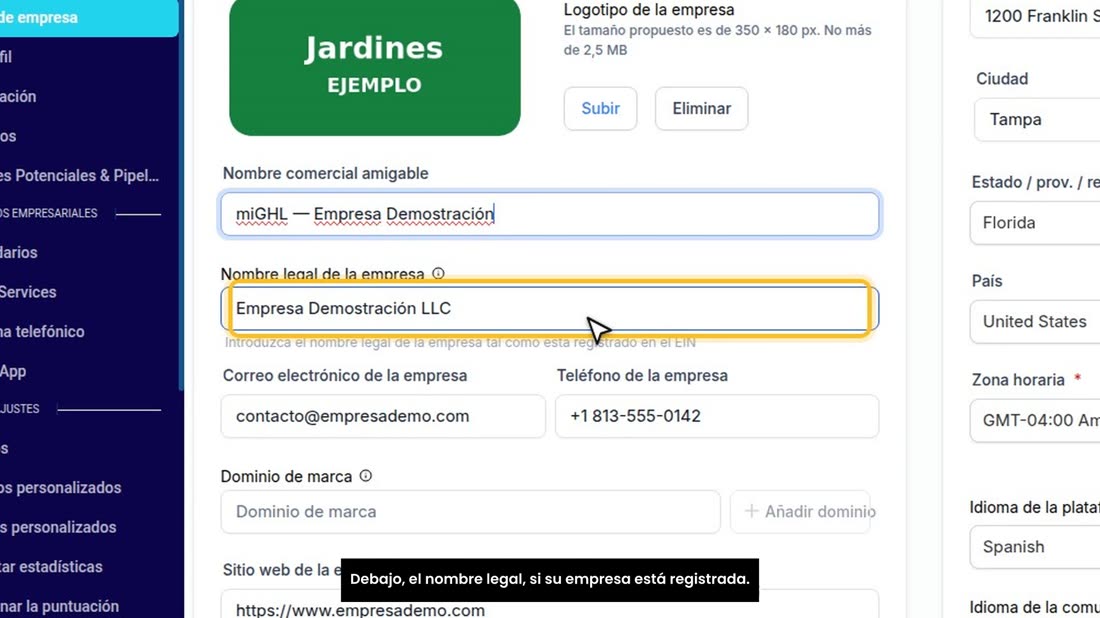Click the sidebar vertical scrollbar

(x=181, y=195)
